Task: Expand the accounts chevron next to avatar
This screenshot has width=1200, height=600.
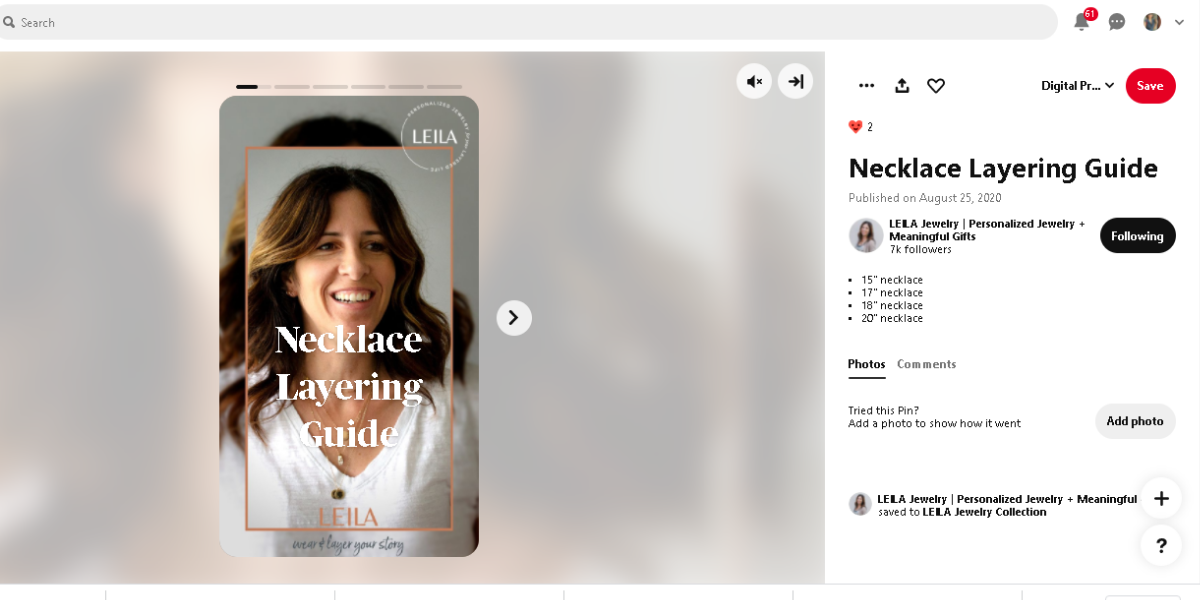Action: tap(1180, 22)
